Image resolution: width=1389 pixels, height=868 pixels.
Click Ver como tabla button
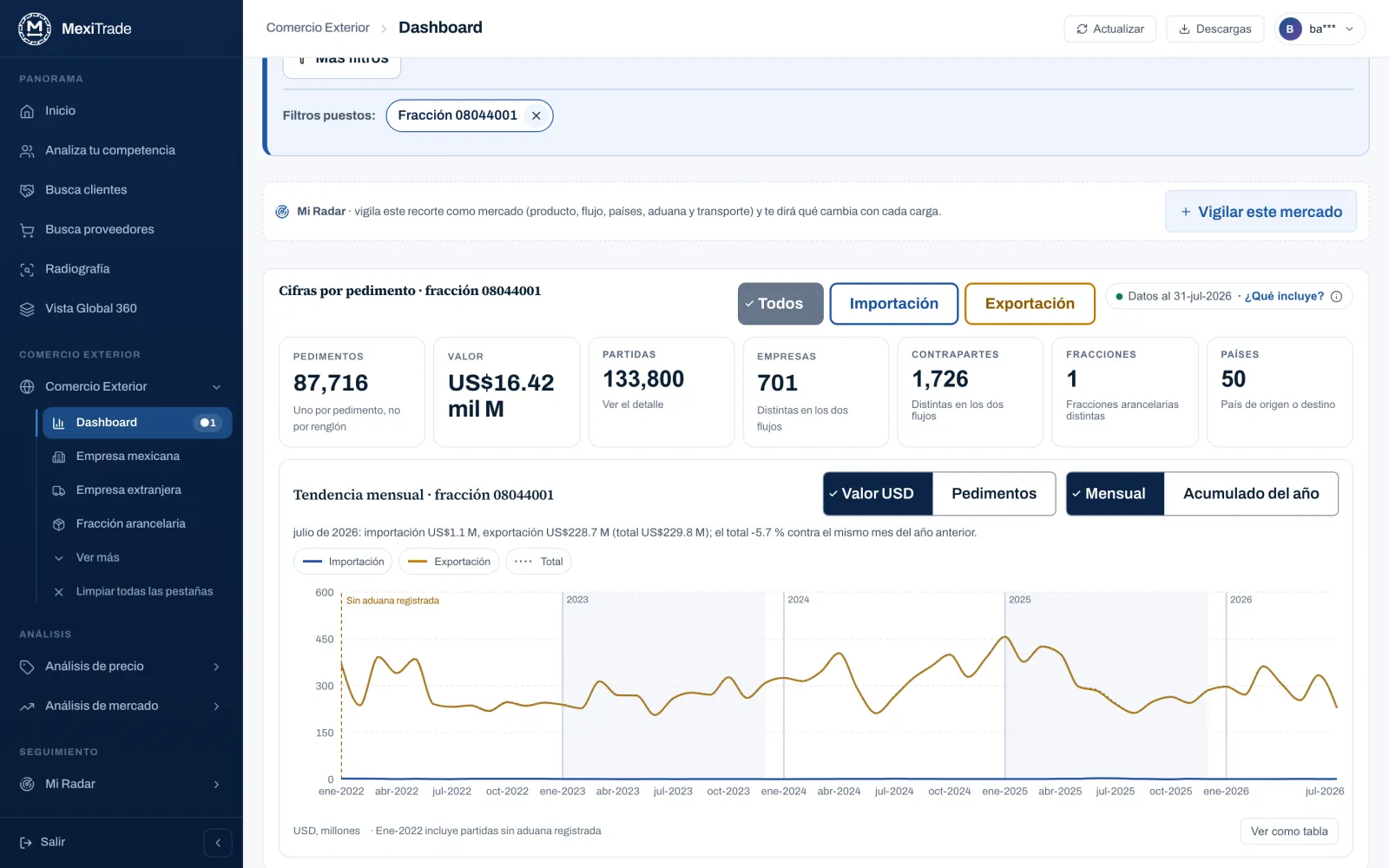click(x=1289, y=832)
